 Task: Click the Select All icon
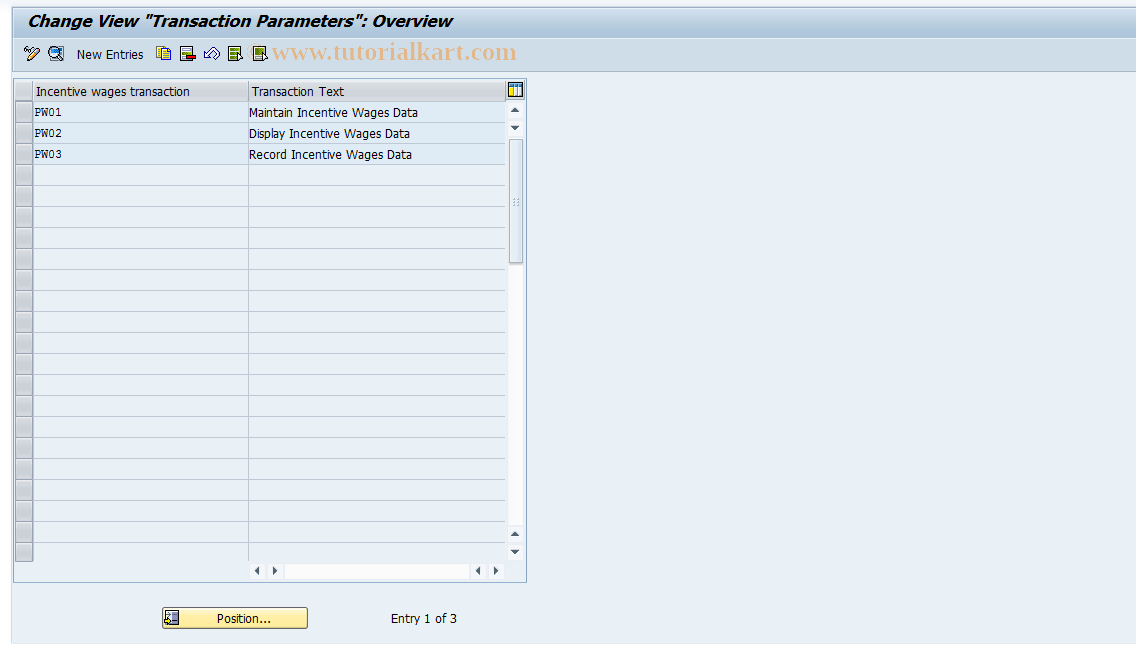235,54
